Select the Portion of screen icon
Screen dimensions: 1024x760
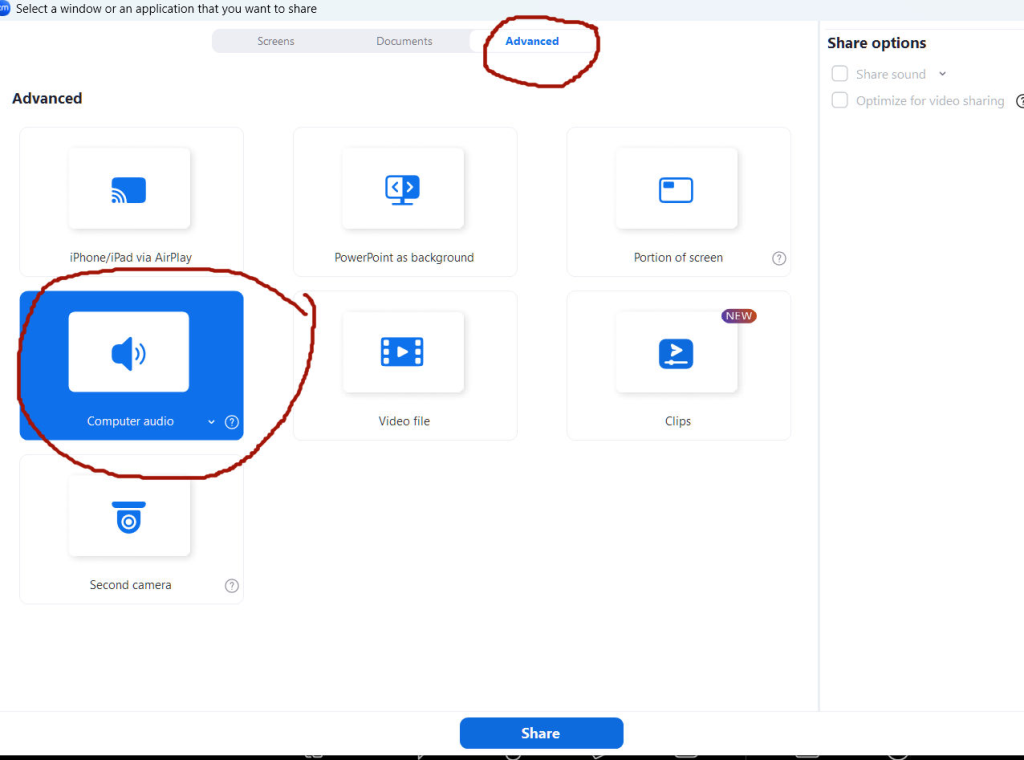(x=676, y=189)
